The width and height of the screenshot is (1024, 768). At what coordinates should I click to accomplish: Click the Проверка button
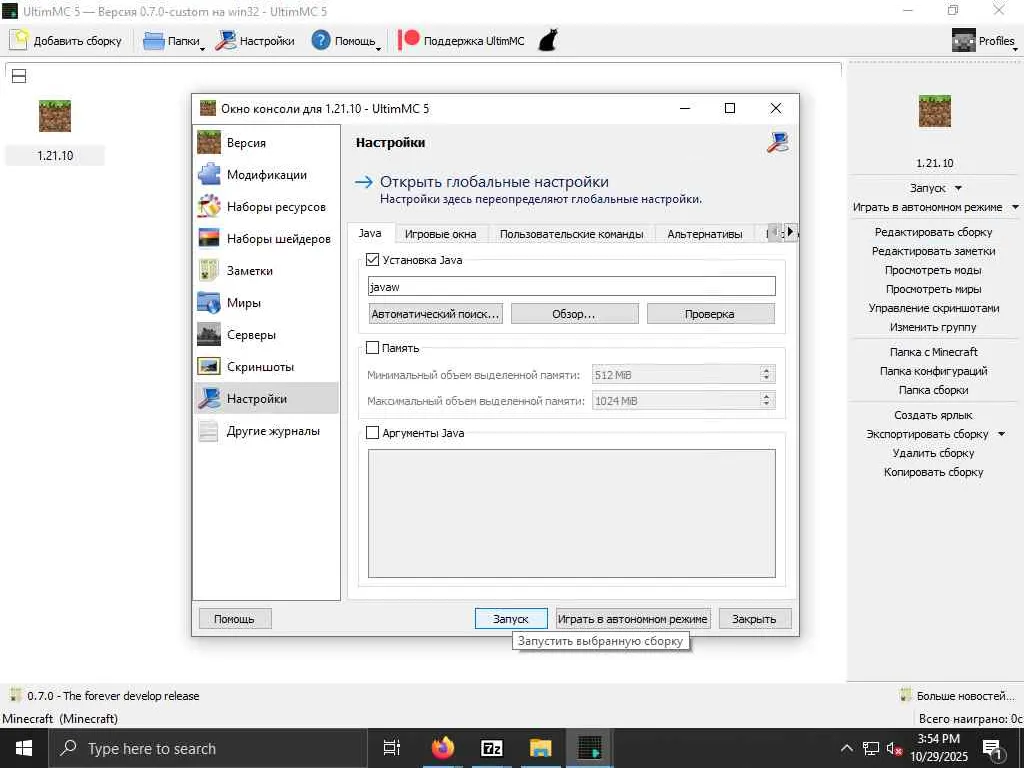pyautogui.click(x=711, y=313)
